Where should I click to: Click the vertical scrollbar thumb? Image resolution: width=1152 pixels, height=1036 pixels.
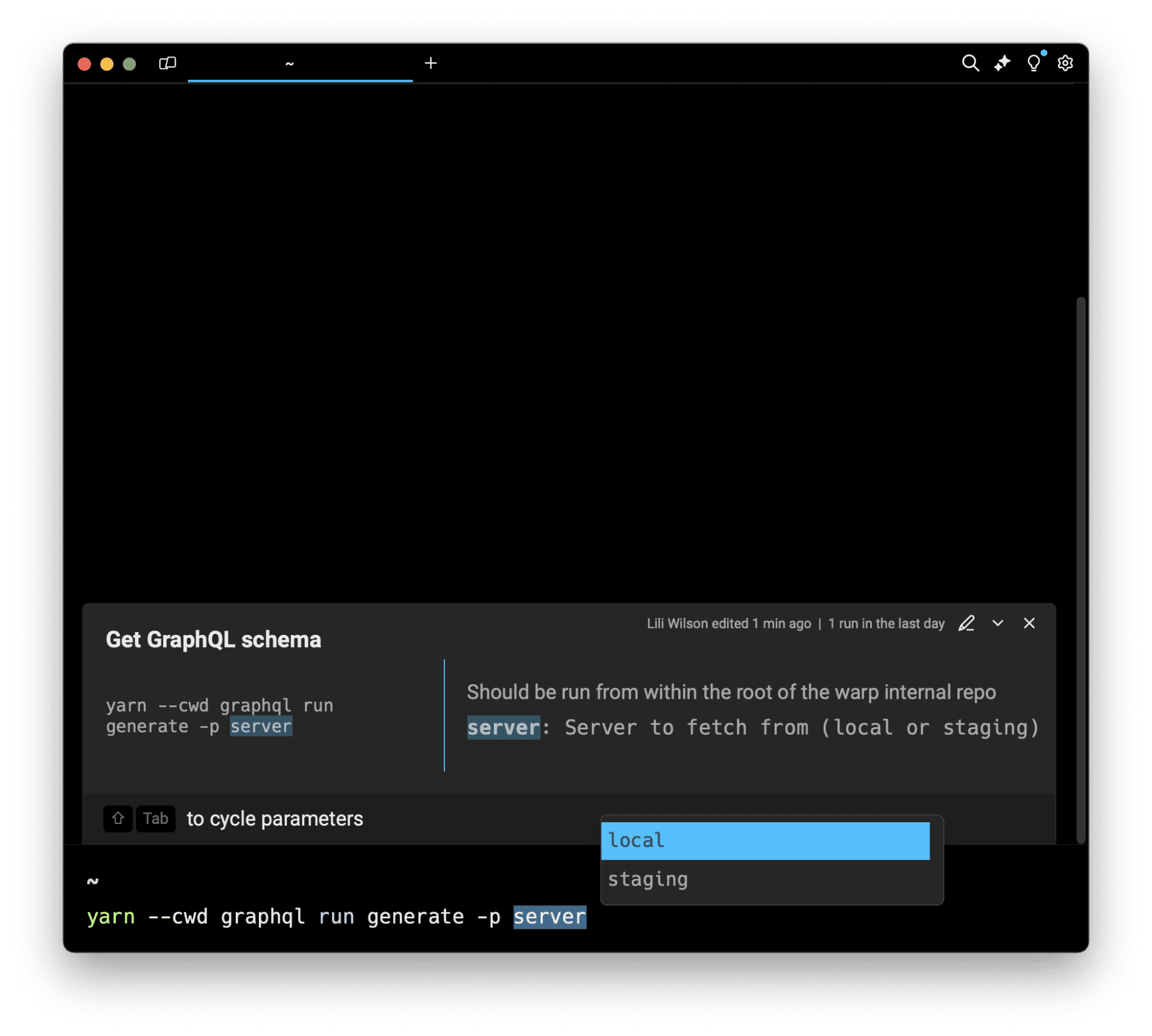[x=1081, y=569]
